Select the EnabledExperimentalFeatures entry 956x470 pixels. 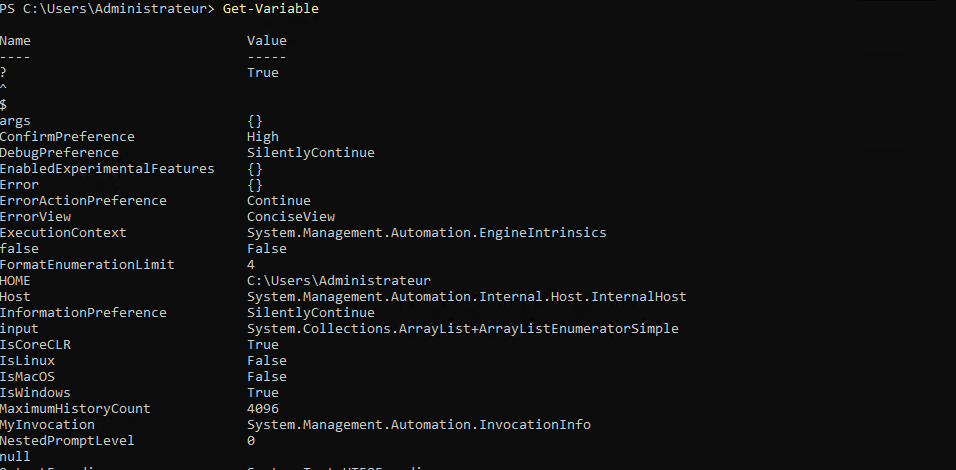coord(107,169)
